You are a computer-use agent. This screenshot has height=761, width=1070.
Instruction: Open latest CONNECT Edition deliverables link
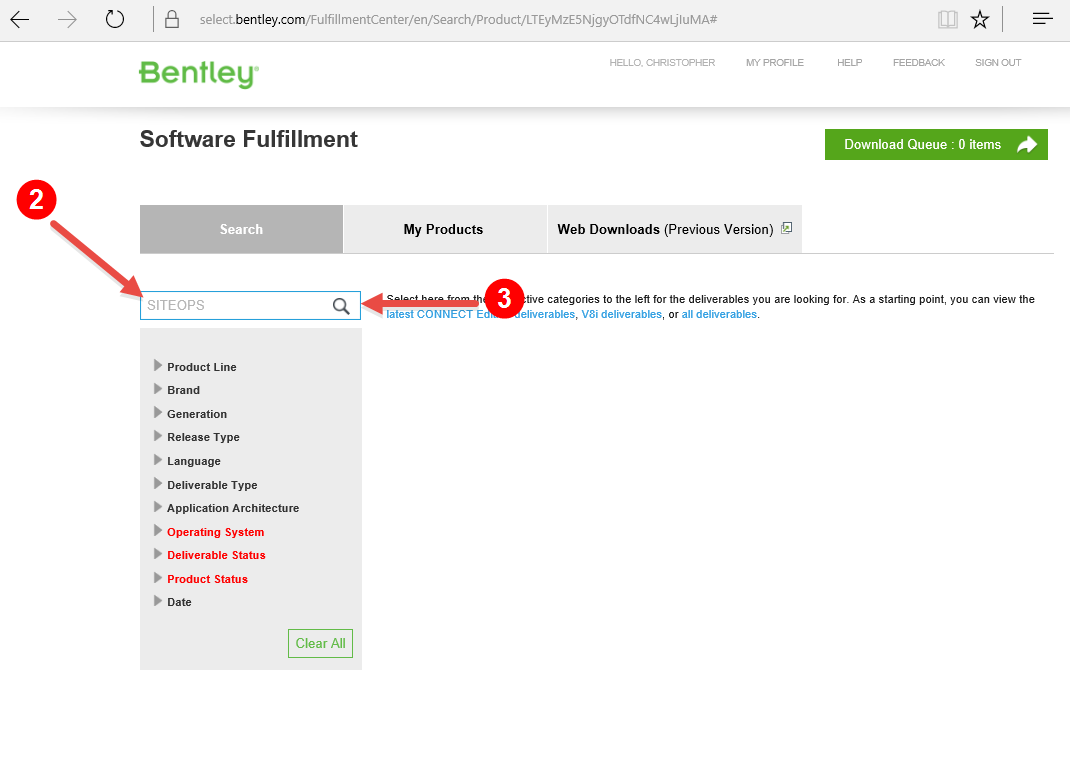pyautogui.click(x=480, y=314)
